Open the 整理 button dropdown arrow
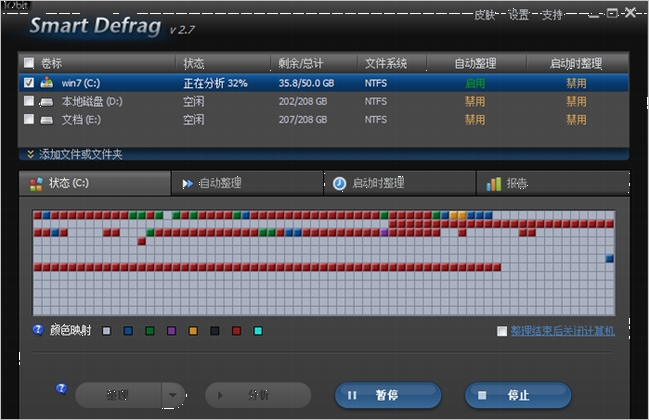649x420 pixels. pos(173,395)
